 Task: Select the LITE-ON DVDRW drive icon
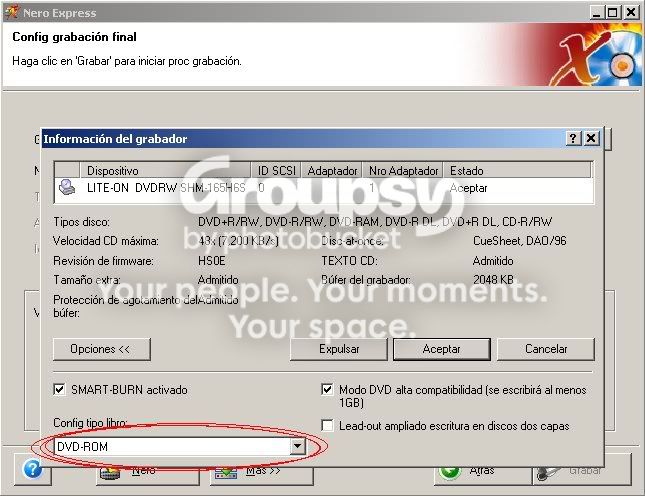[67, 187]
